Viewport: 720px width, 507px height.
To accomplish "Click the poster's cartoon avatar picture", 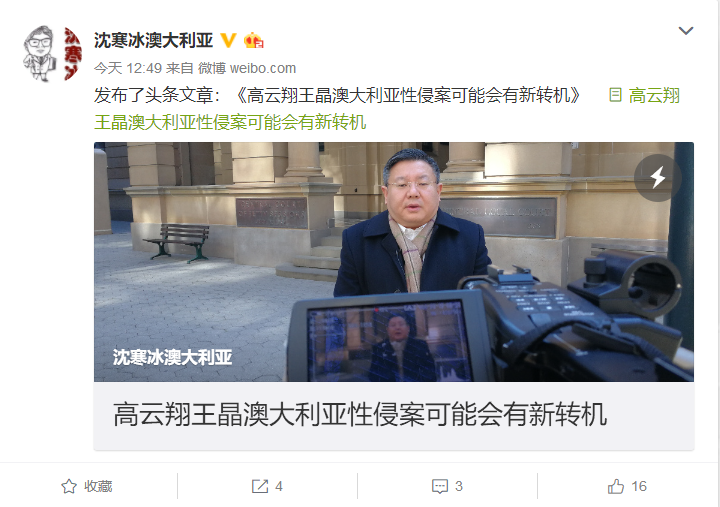I will click(x=52, y=54).
